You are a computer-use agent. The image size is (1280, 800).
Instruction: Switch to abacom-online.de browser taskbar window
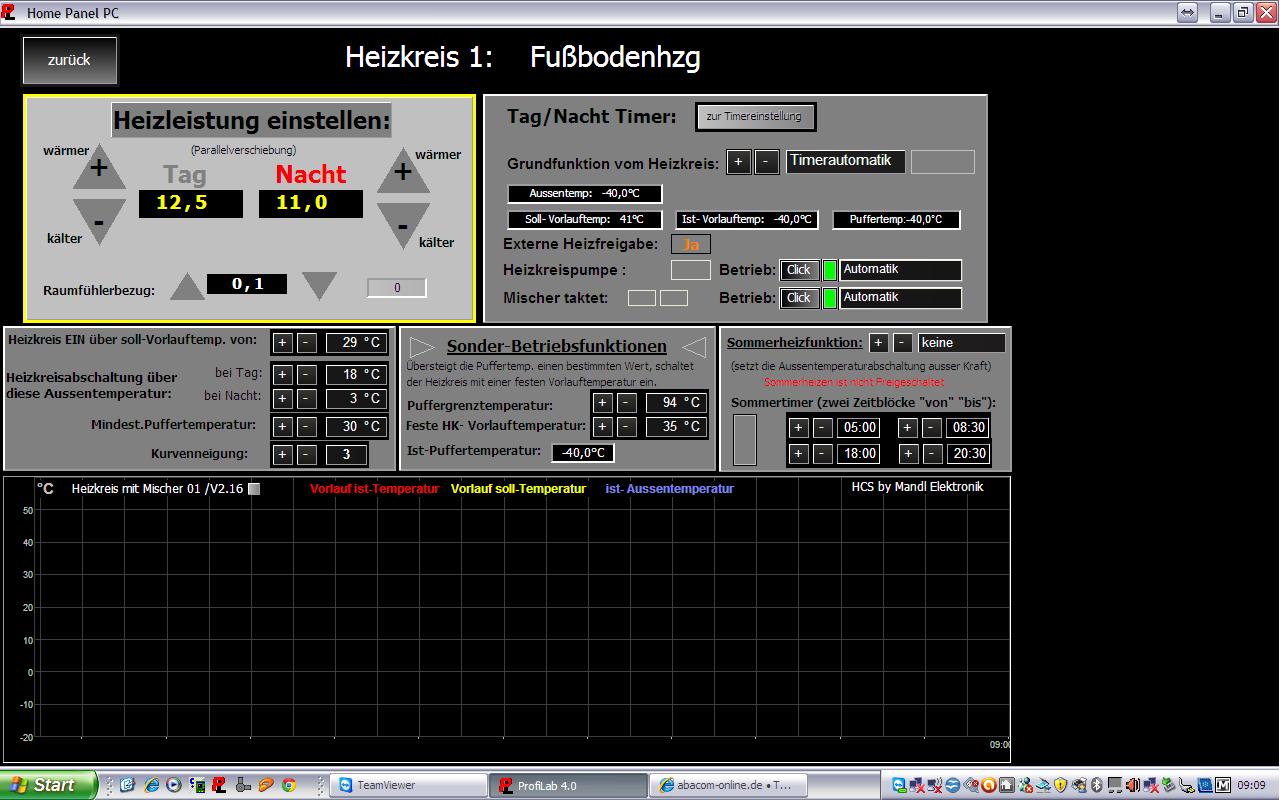point(728,785)
